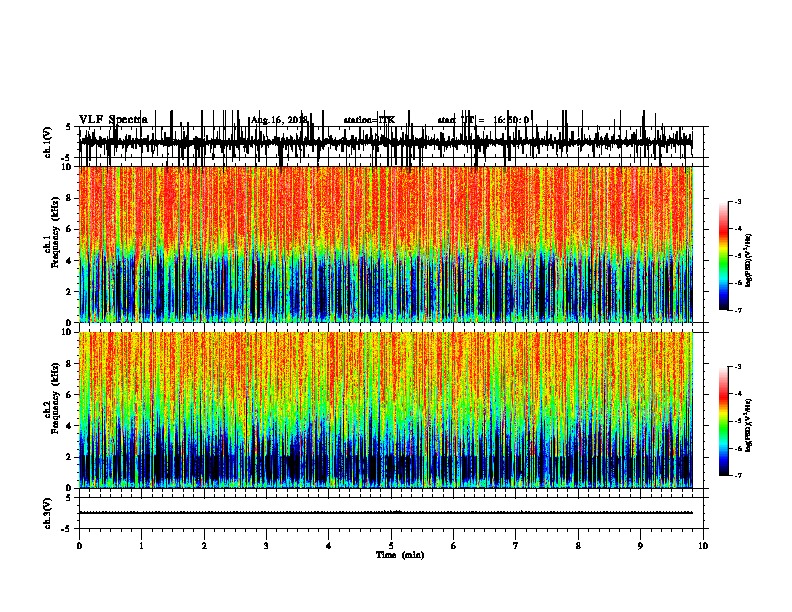Image resolution: width=792 pixels, height=612 pixels.
Task: Click the '-3' value on ch.2 color bar
Action: [737, 367]
